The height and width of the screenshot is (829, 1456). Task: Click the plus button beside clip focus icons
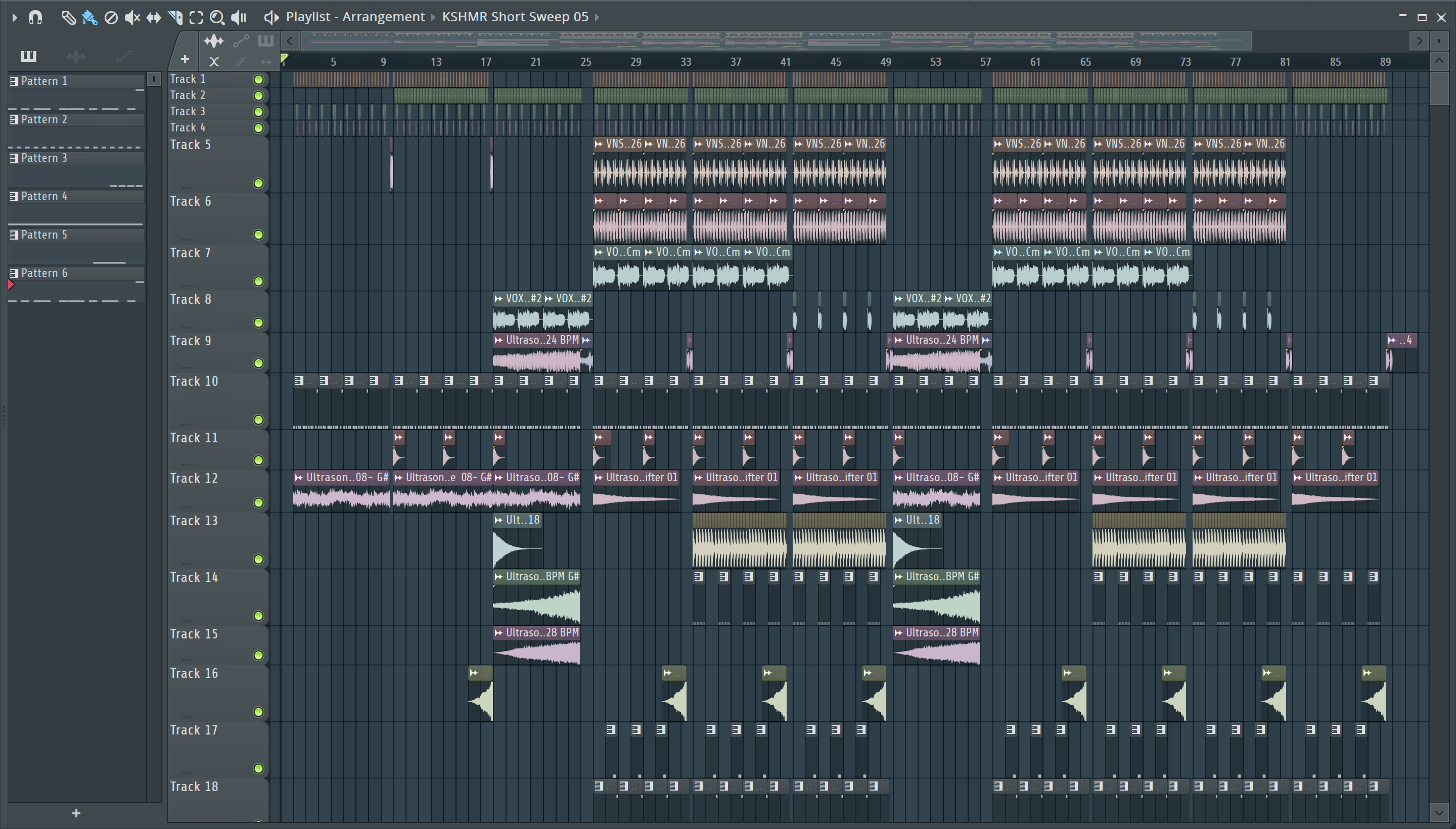[x=185, y=59]
